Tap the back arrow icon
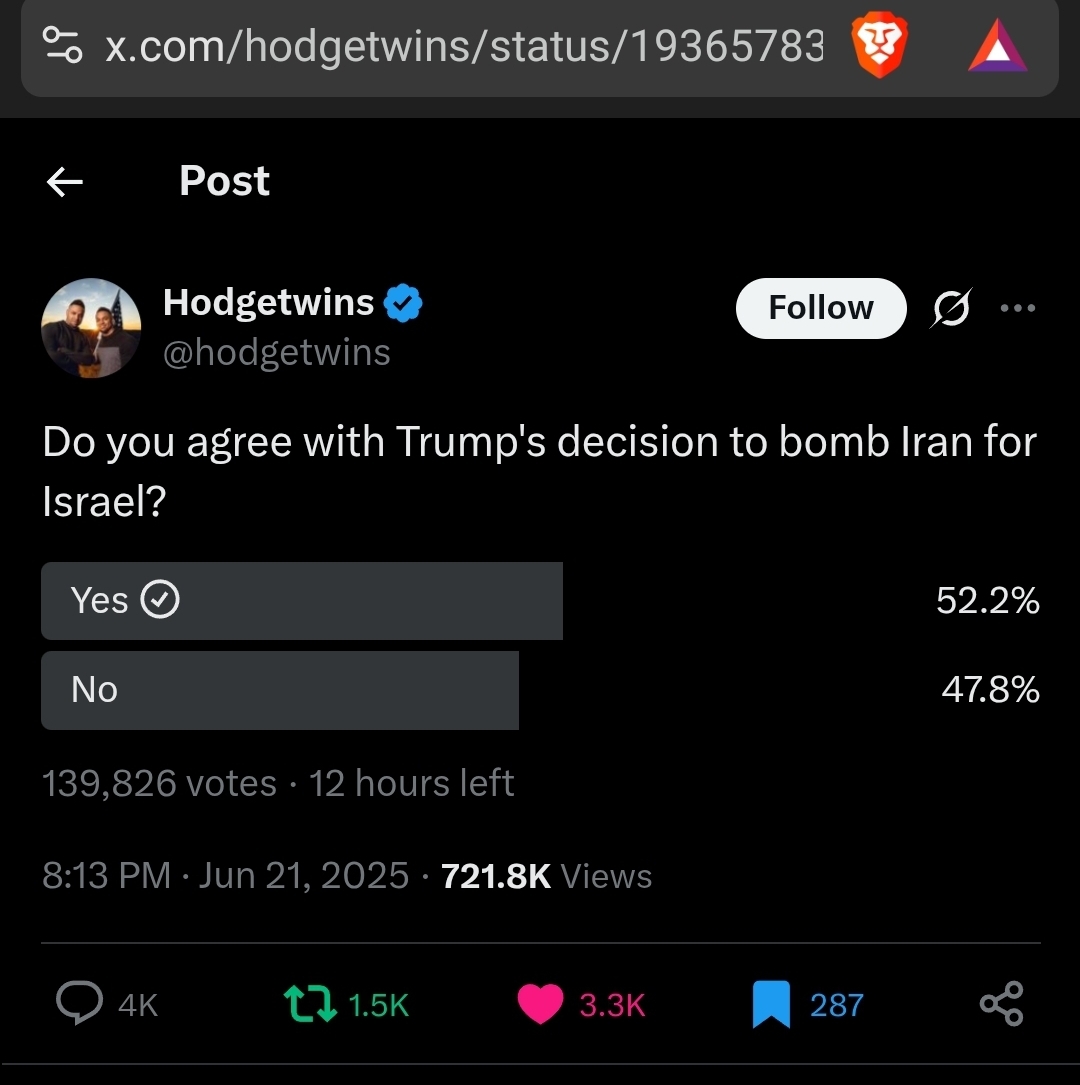Image resolution: width=1080 pixels, height=1085 pixels. coord(65,182)
